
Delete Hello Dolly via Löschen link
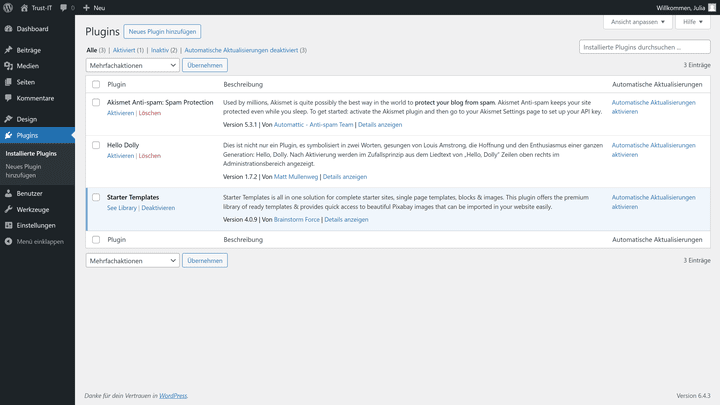tap(150, 156)
